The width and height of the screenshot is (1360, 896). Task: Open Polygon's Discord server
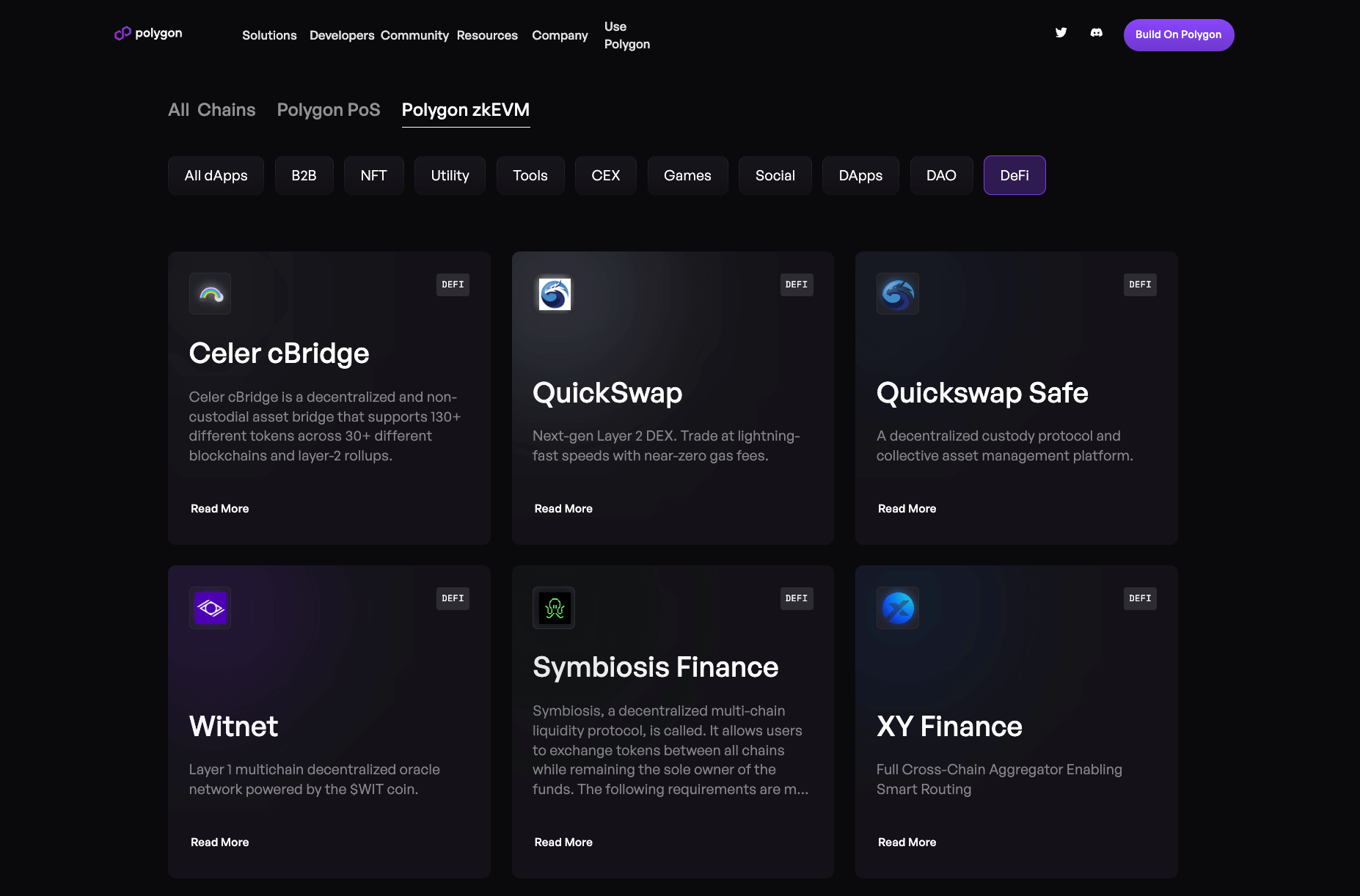pyautogui.click(x=1096, y=32)
